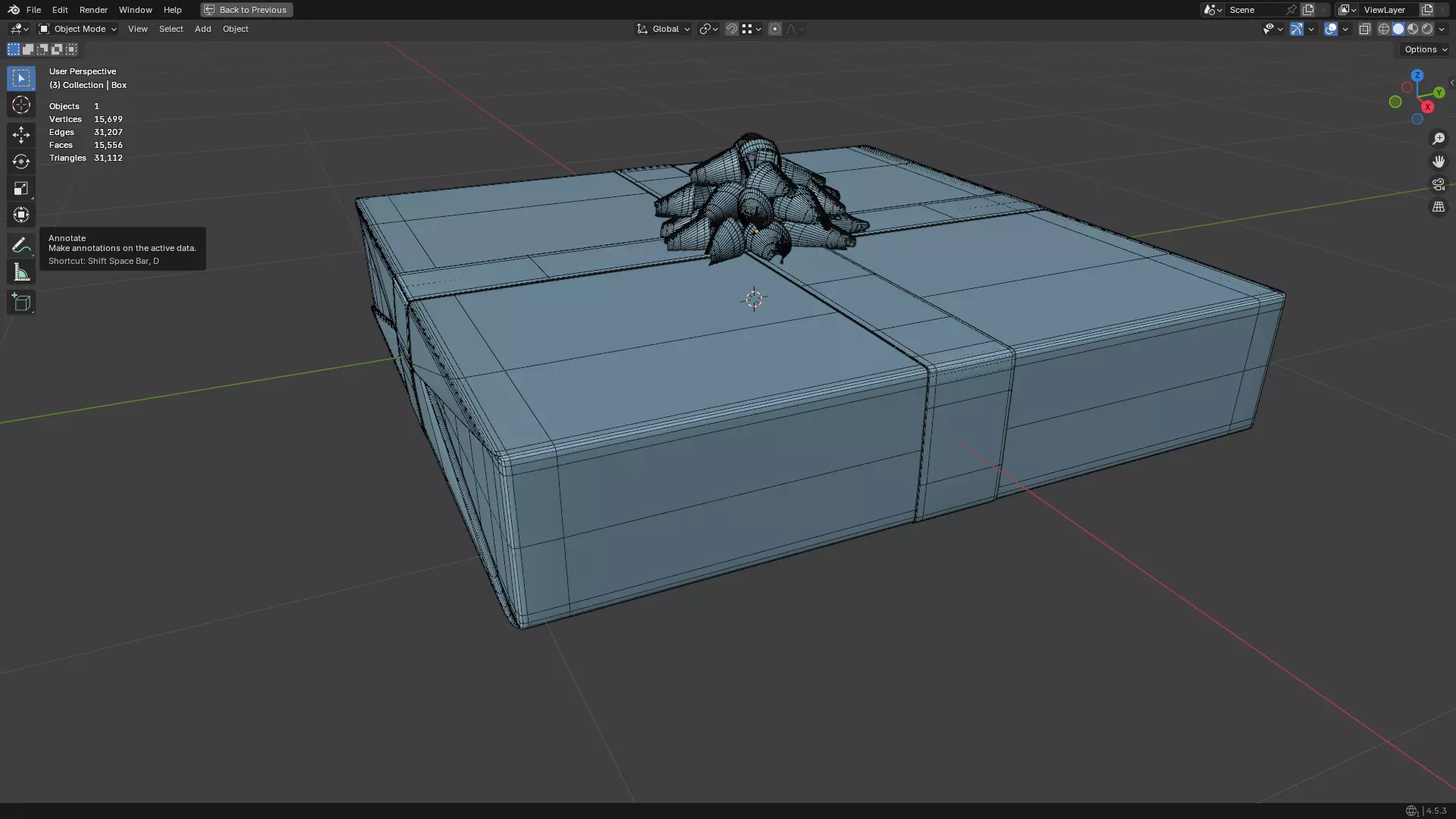Select the Rotate tool
The width and height of the screenshot is (1456, 819).
point(21,162)
